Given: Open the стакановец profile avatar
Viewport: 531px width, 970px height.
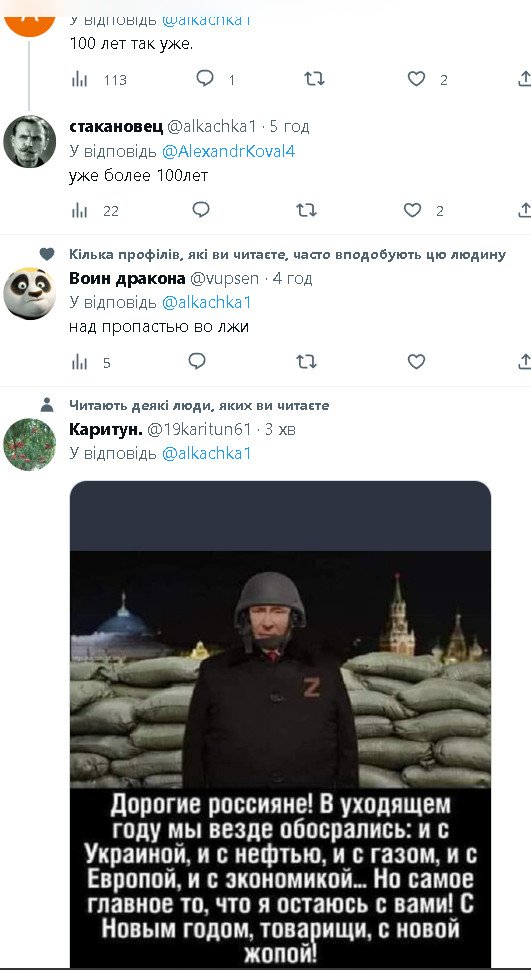Looking at the screenshot, I should coord(29,141).
